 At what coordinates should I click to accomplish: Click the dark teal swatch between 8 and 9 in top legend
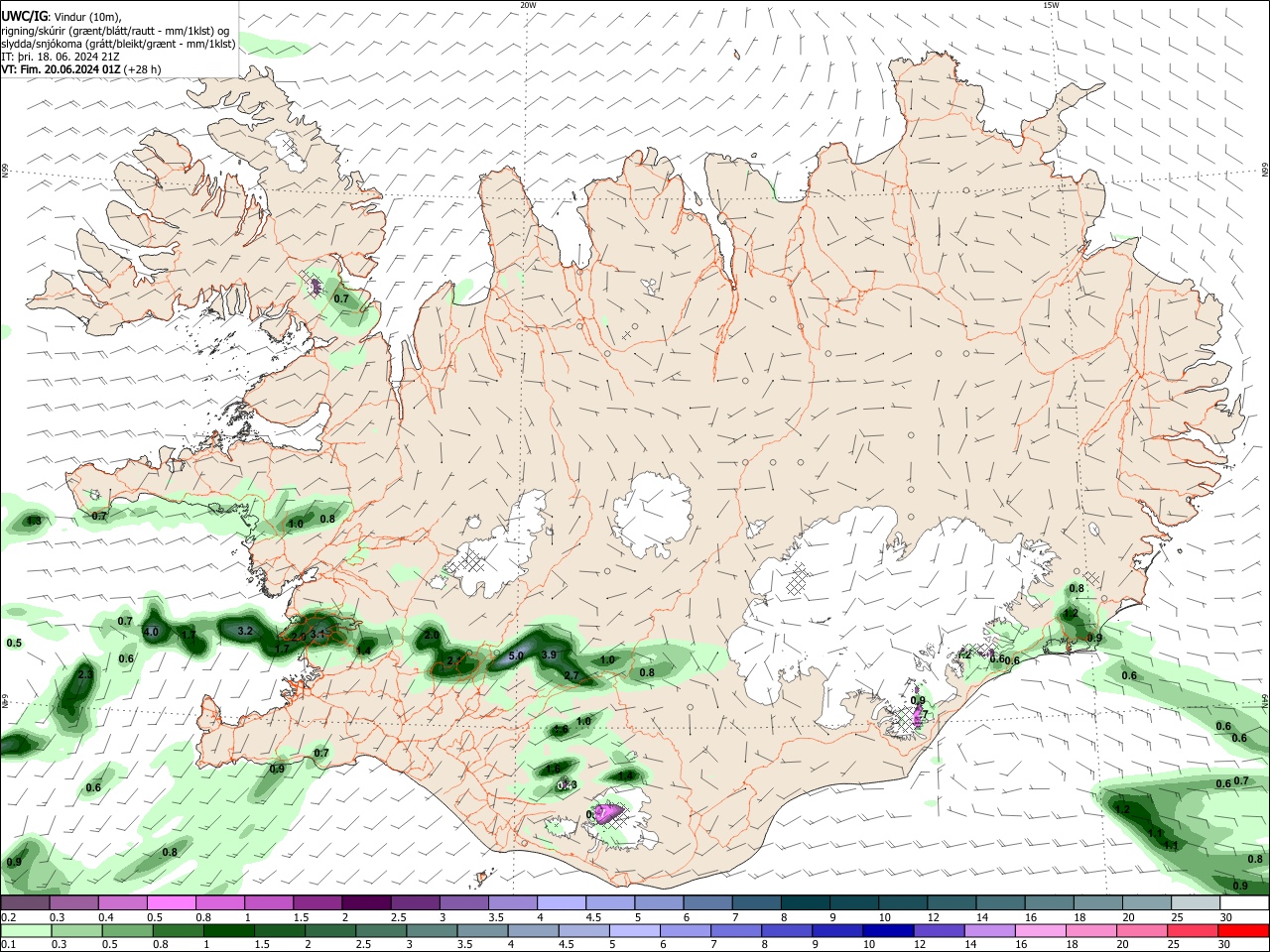[806, 903]
